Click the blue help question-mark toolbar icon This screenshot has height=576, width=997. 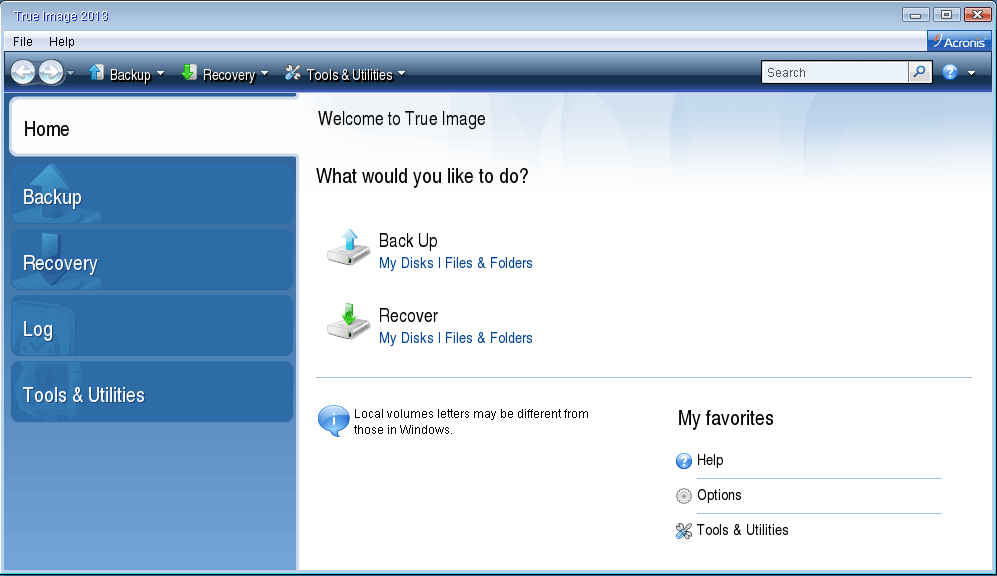(x=950, y=73)
